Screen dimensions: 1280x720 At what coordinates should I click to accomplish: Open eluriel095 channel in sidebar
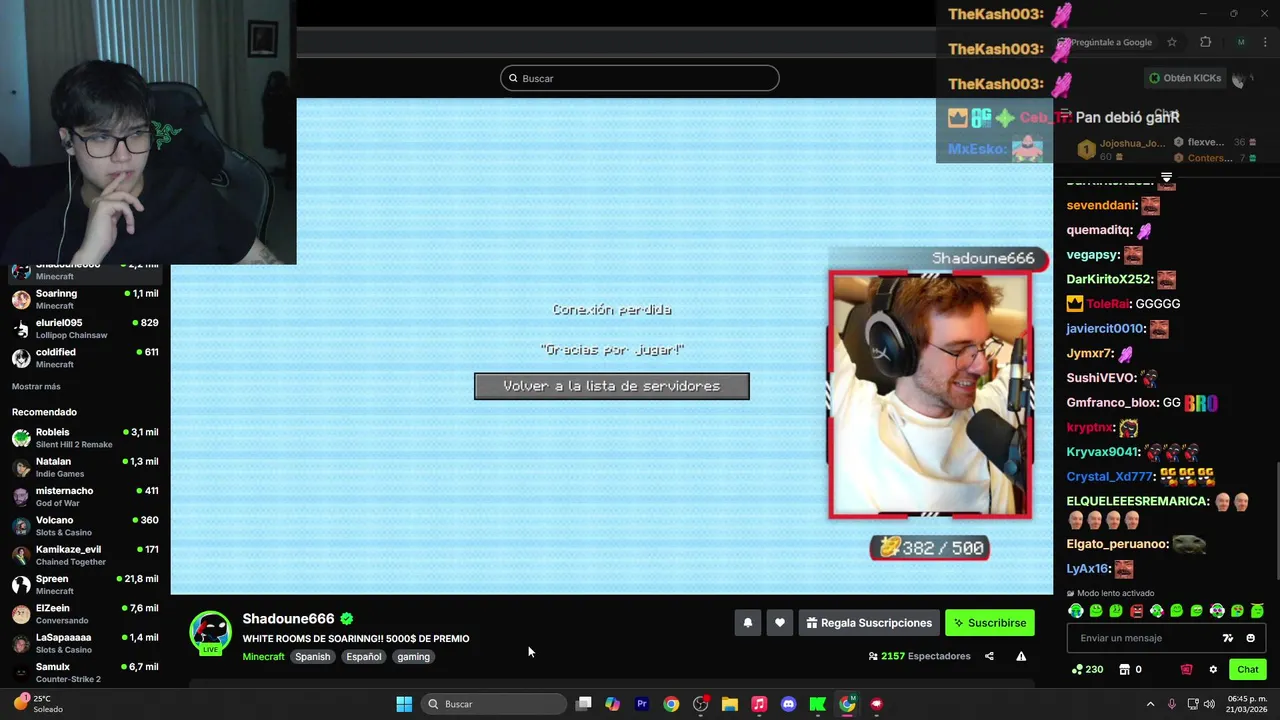(85, 328)
